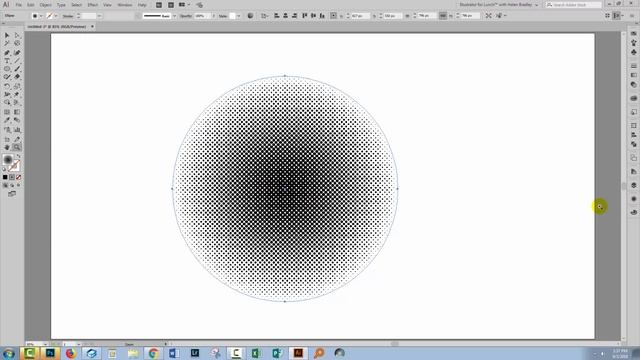Click the horizontal align left icon
This screenshot has width=640, height=360.
[x=276, y=16]
